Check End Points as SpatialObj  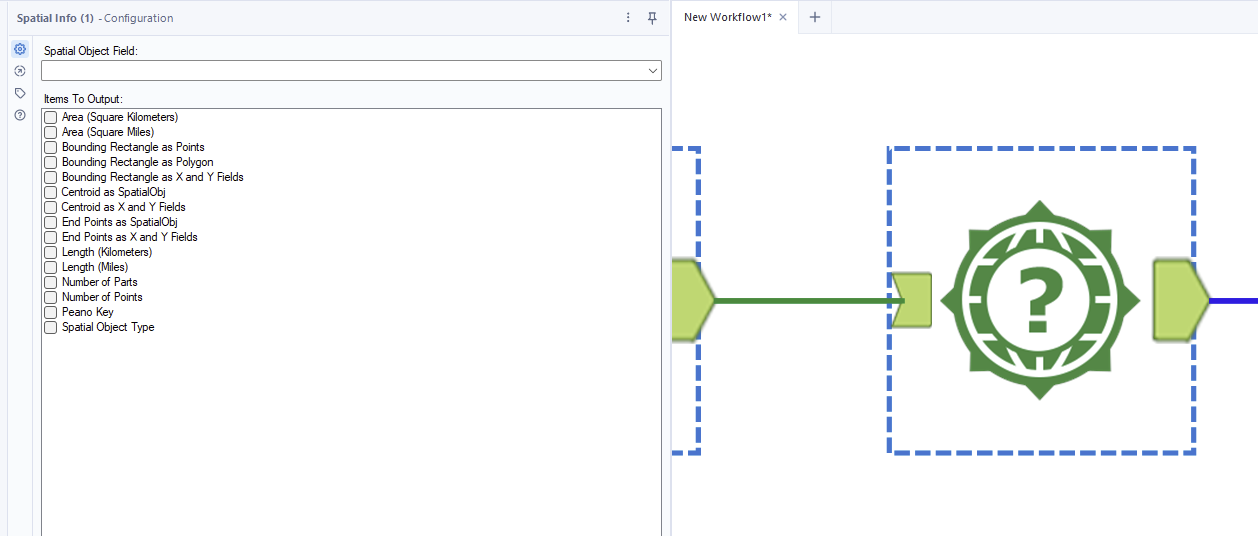click(51, 222)
